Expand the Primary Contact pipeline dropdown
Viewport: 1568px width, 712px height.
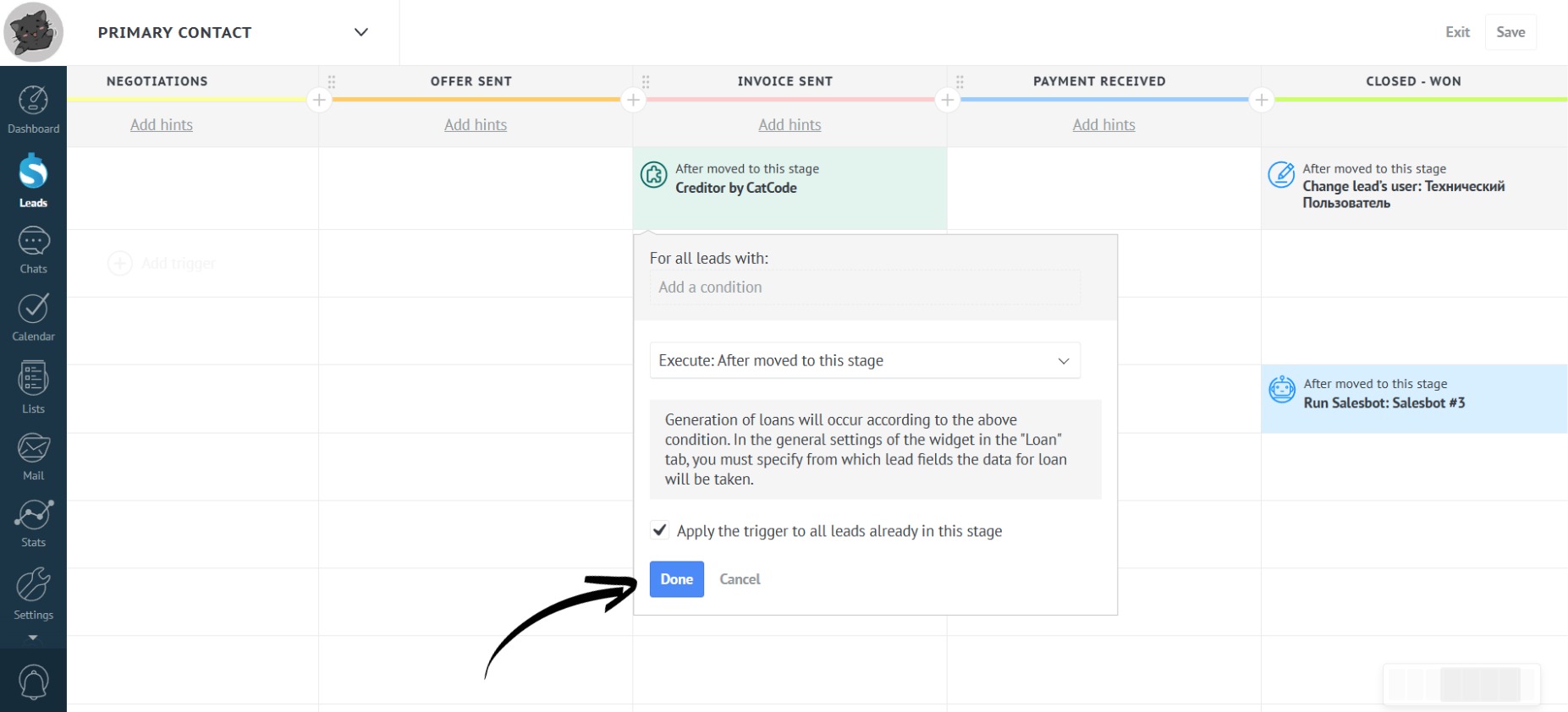(x=361, y=32)
